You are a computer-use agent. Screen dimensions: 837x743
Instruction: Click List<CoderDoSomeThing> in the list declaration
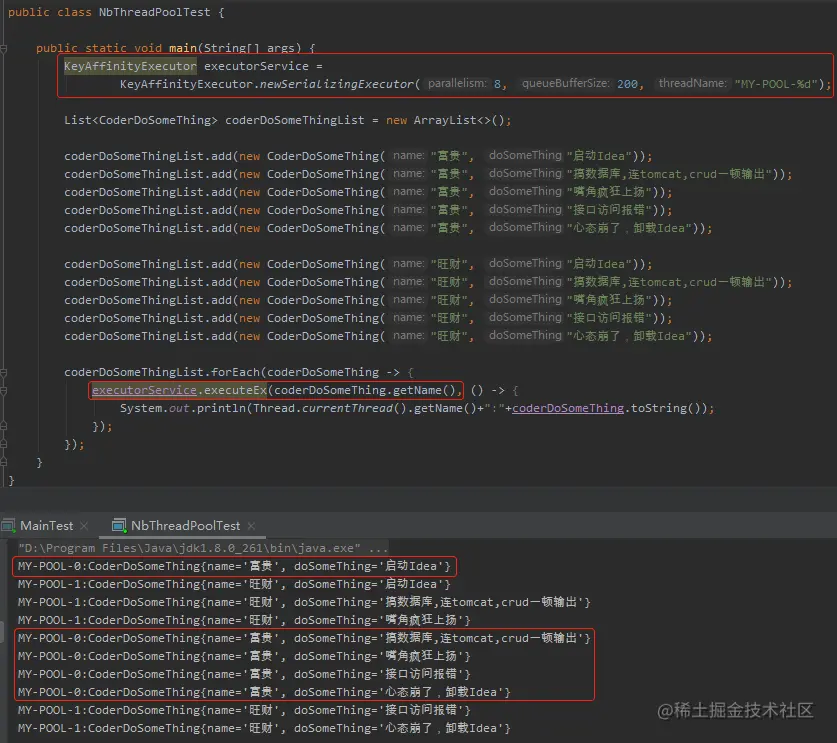point(141,120)
